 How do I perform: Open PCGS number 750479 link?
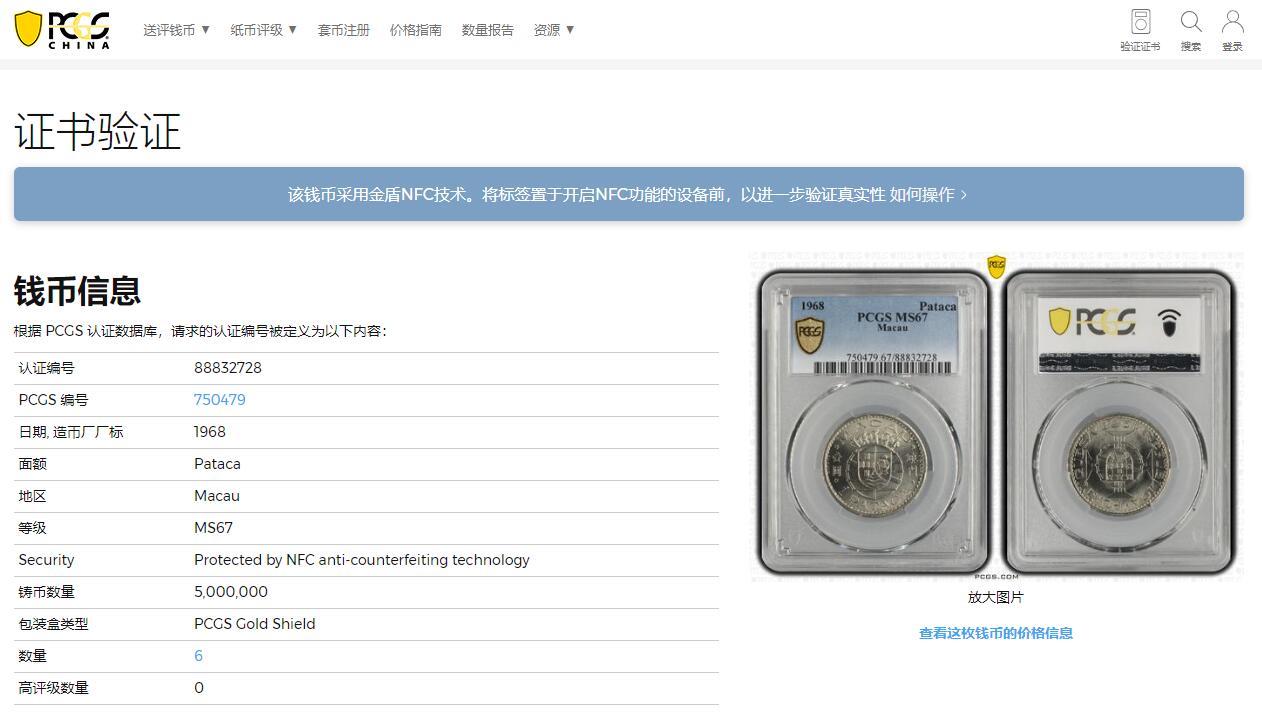click(220, 400)
